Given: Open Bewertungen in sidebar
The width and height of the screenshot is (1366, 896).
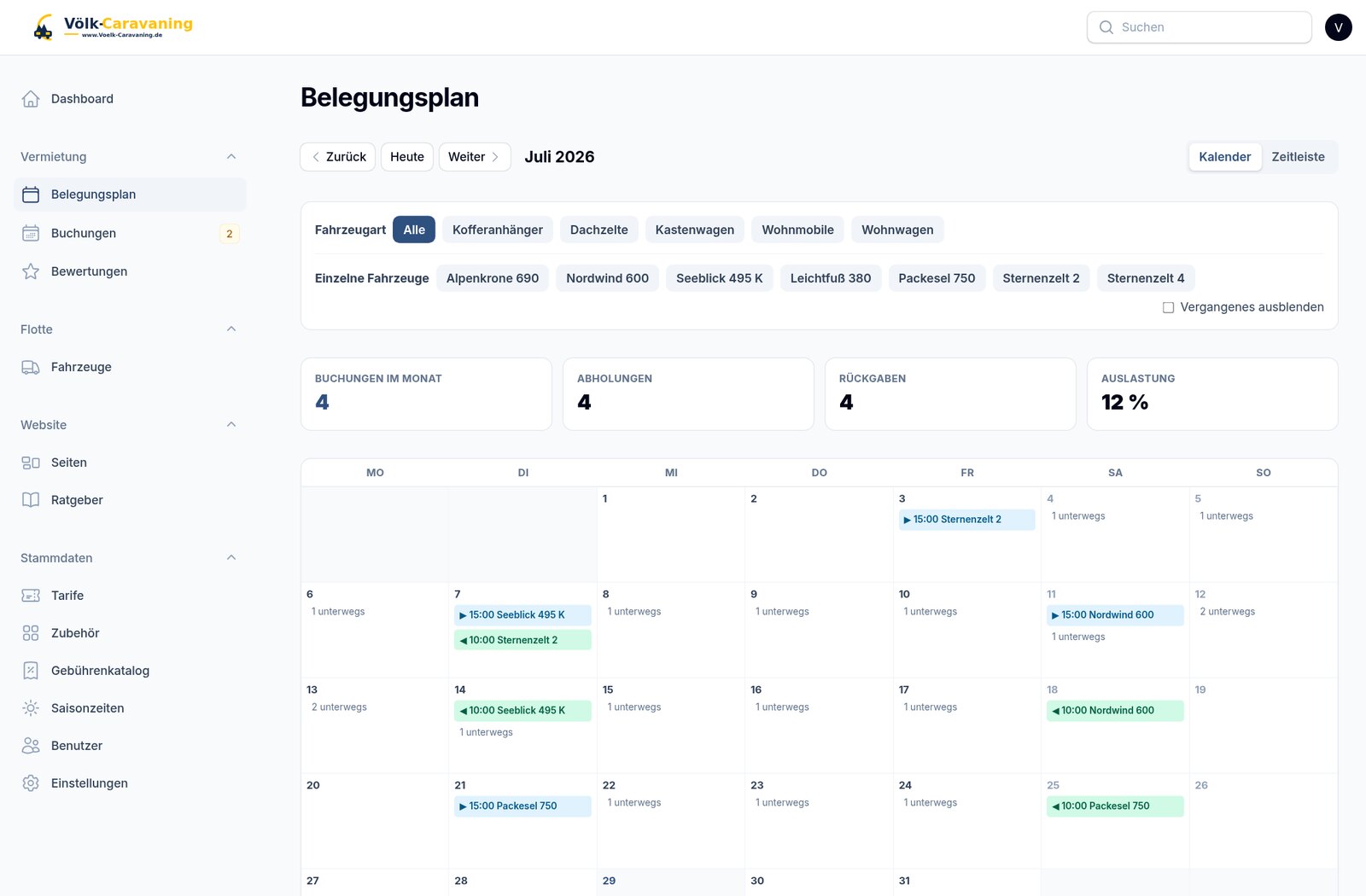Looking at the screenshot, I should point(130,271).
